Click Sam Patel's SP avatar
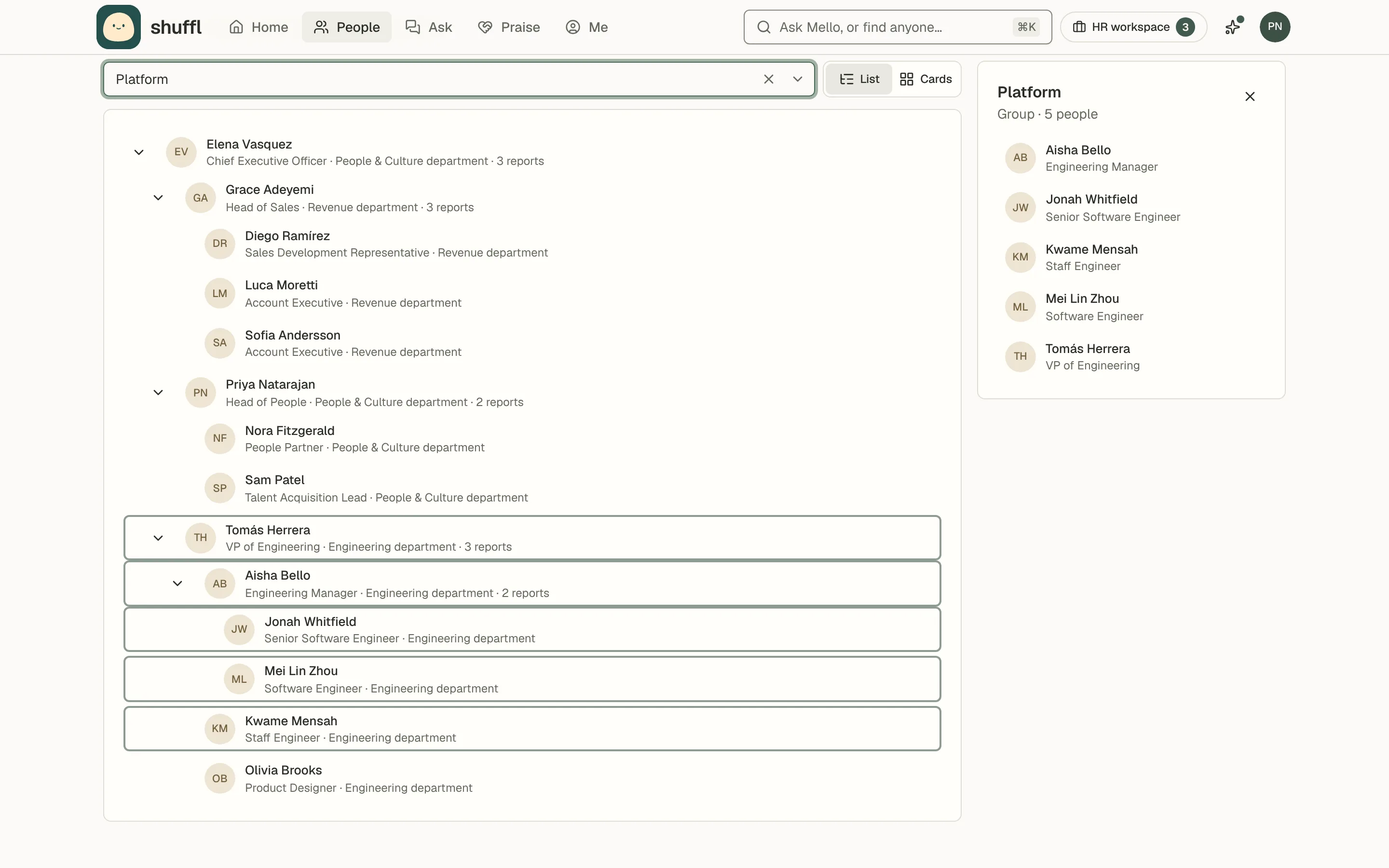 220,488
